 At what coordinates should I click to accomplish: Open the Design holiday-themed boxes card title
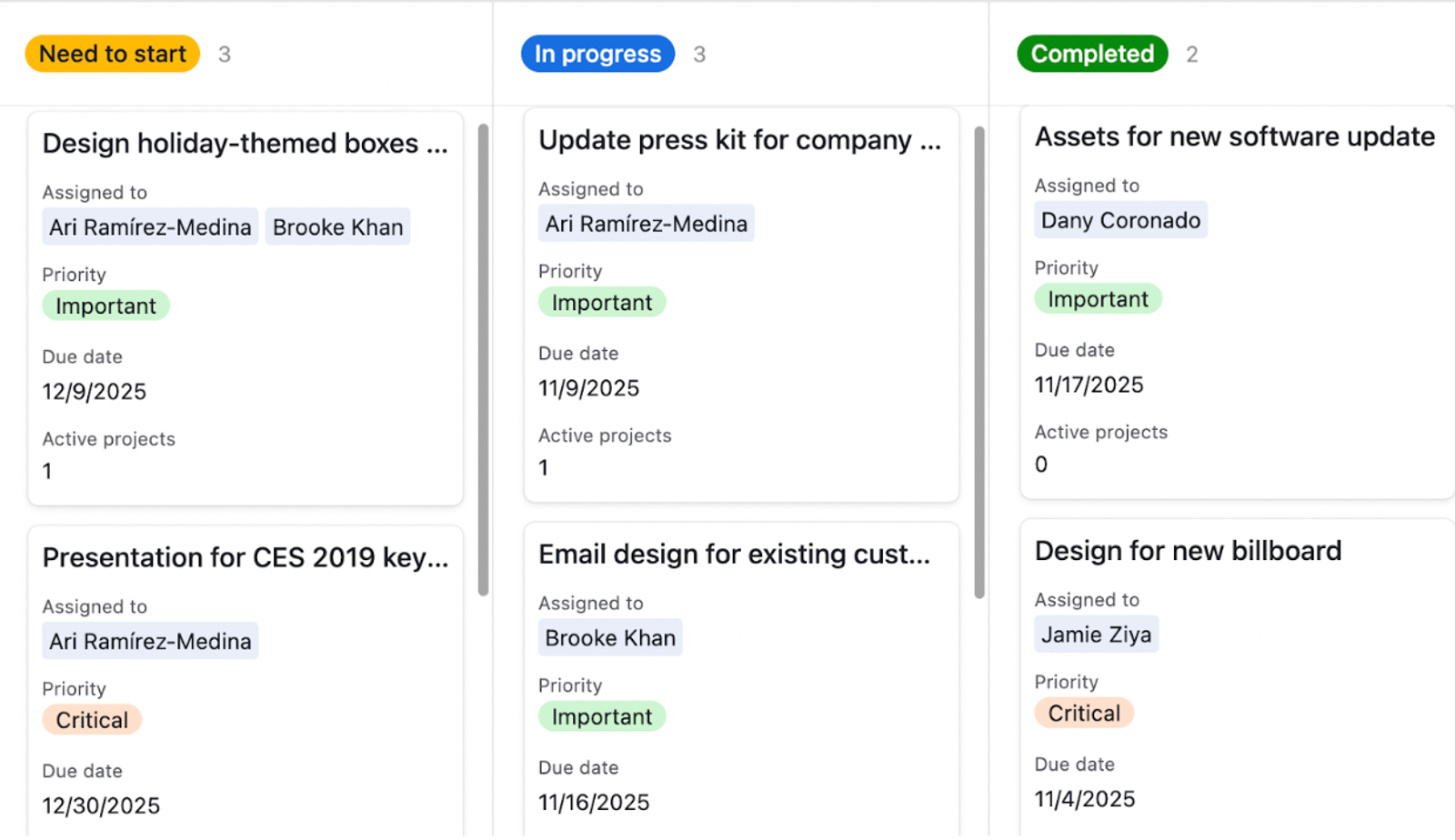(x=246, y=144)
